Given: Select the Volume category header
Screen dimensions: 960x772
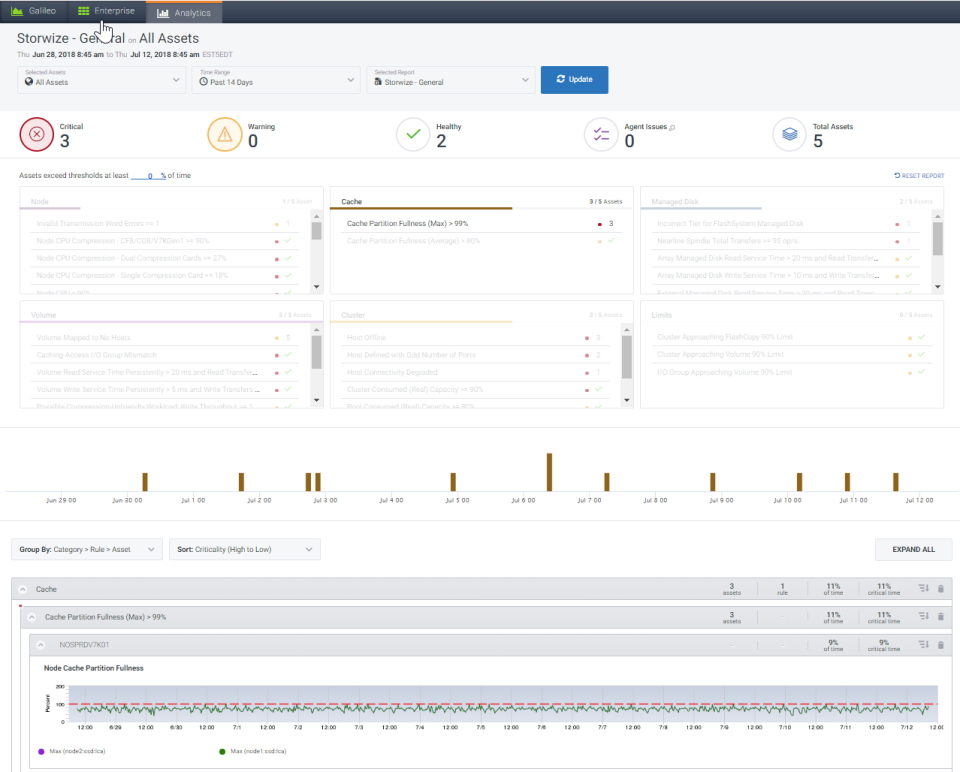Looking at the screenshot, I should 171,315.
